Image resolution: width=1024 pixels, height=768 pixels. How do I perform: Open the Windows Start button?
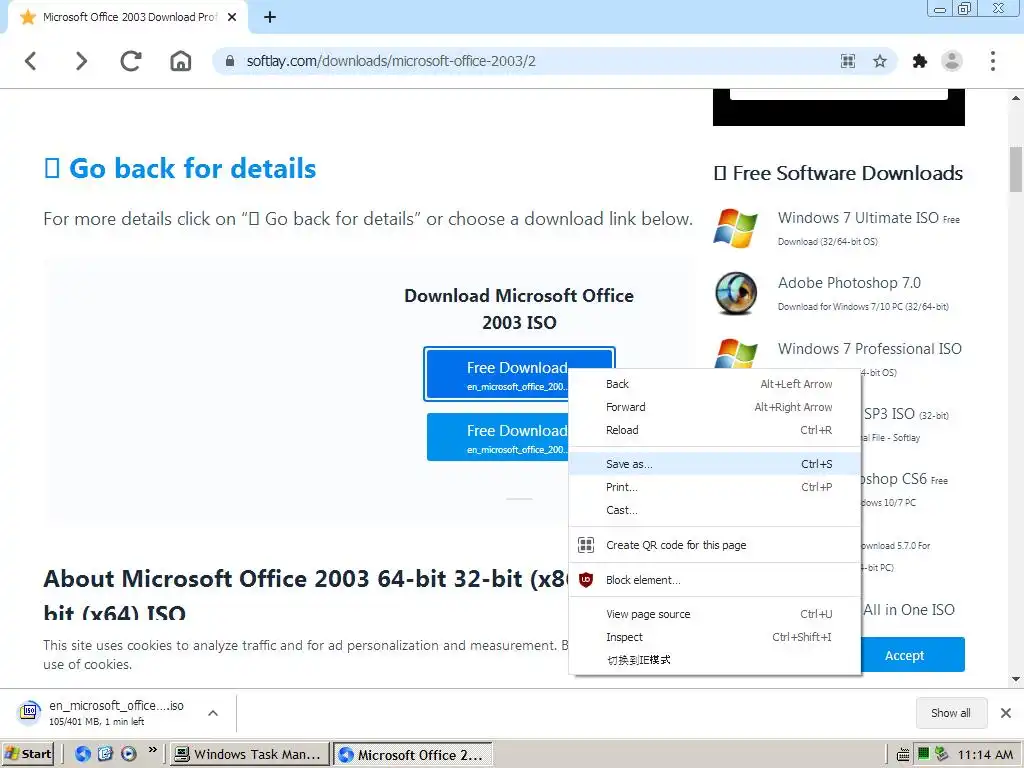[x=27, y=754]
